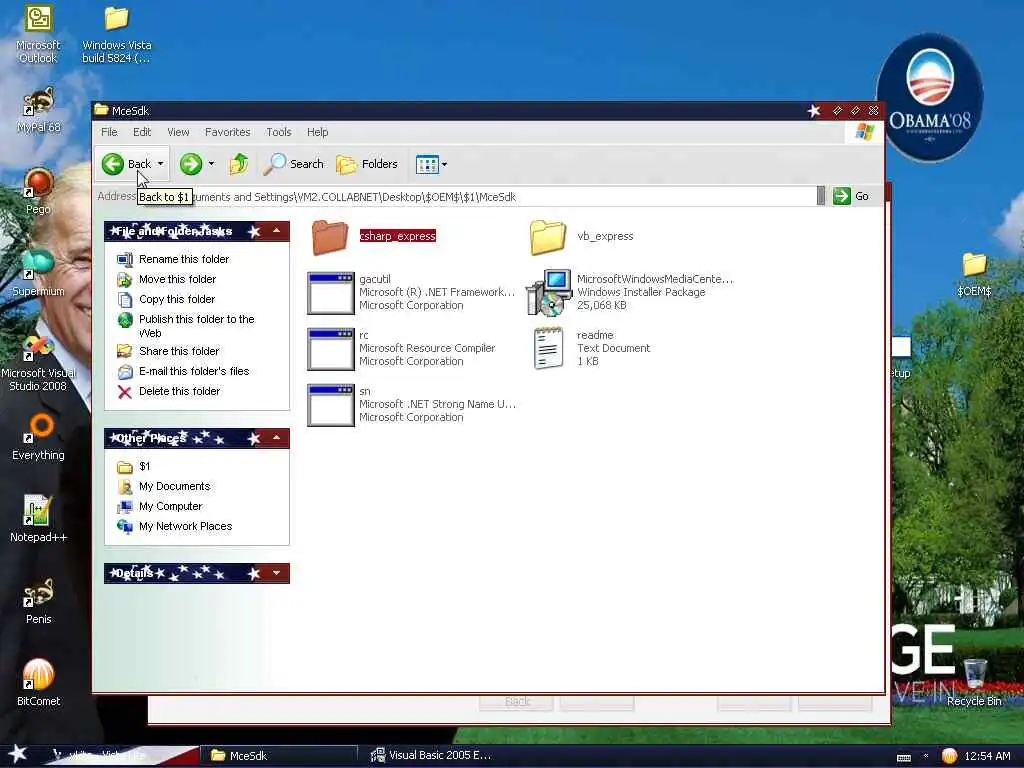Viewport: 1024px width, 768px height.
Task: Click the Start button on taskbar
Action: pyautogui.click(x=17, y=754)
